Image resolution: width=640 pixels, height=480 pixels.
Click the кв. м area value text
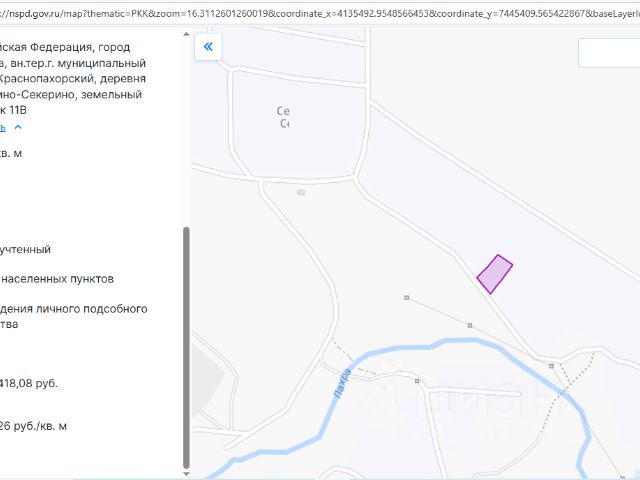(11, 153)
